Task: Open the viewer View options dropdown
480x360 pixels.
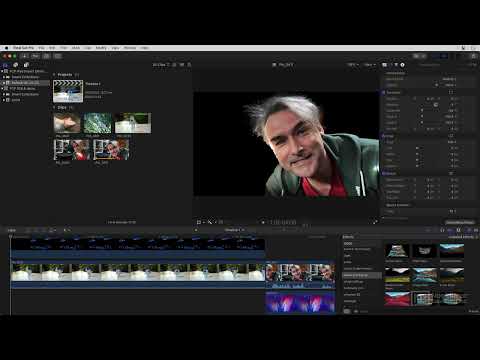Action: coord(370,65)
